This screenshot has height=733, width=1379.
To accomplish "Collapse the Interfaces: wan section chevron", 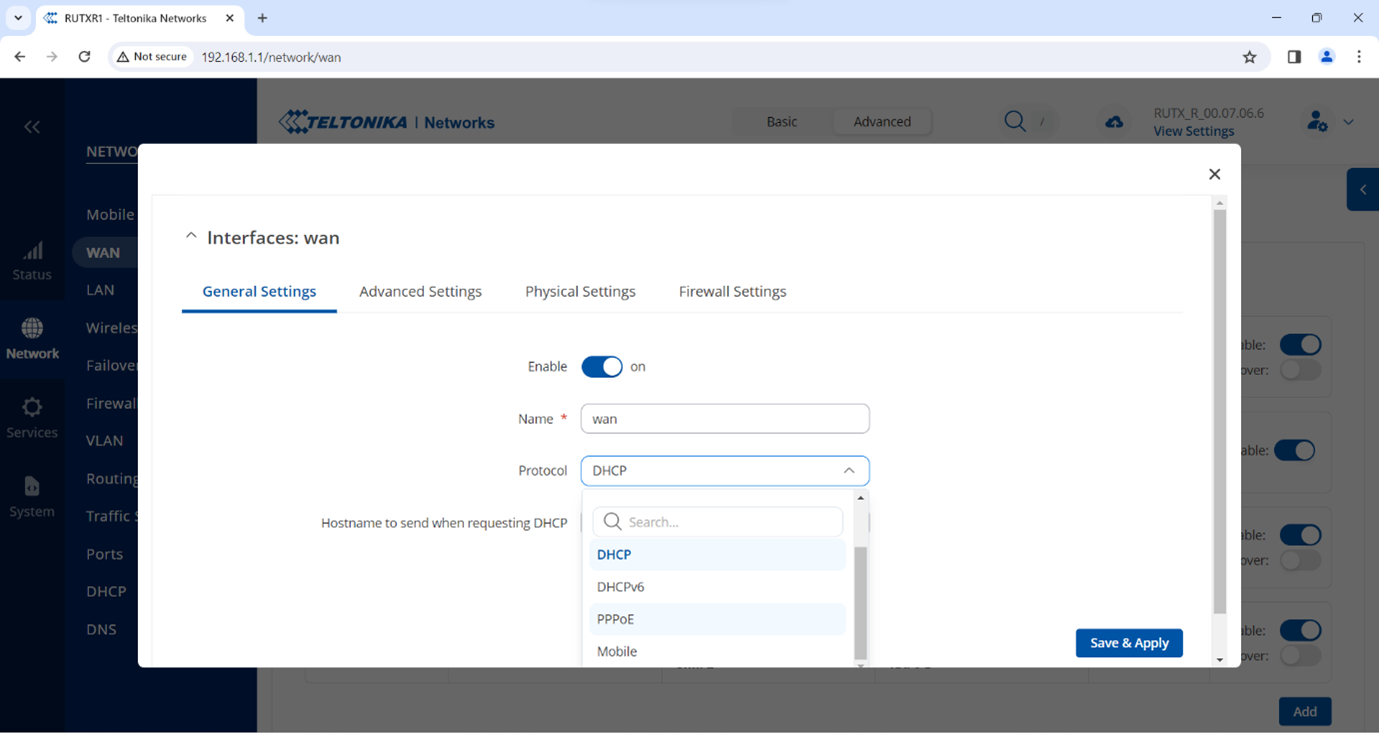I will (191, 237).
